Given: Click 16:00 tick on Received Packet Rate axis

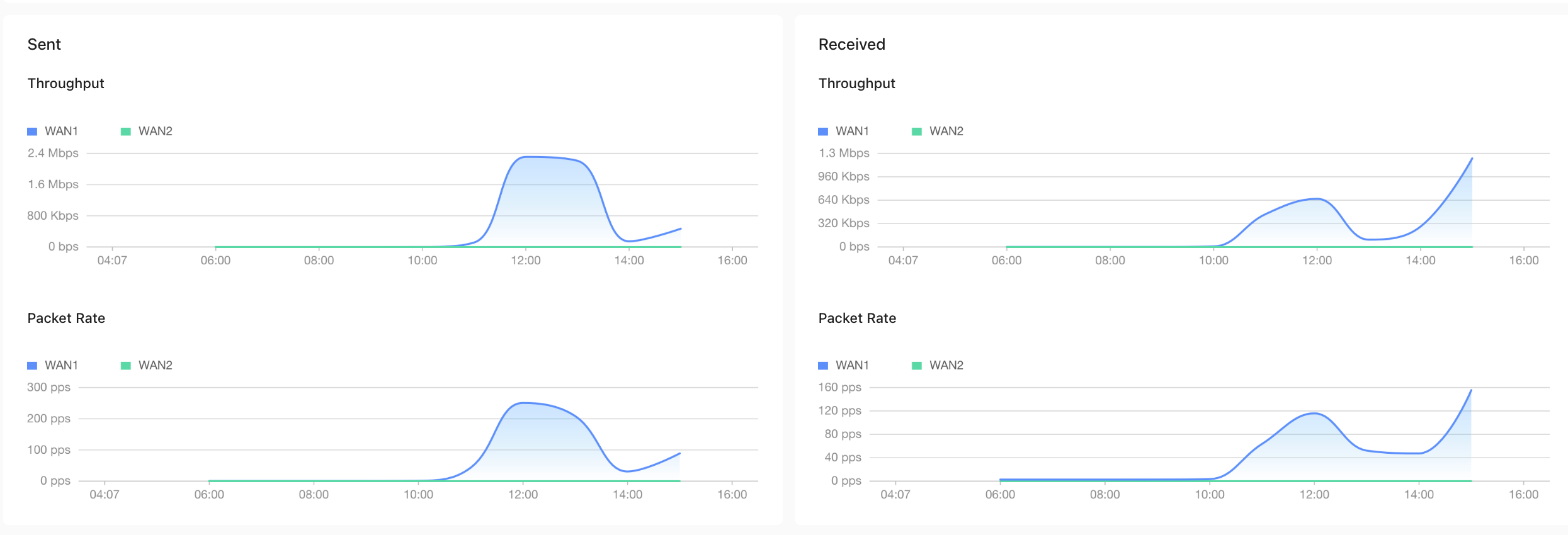Looking at the screenshot, I should 1523,495.
